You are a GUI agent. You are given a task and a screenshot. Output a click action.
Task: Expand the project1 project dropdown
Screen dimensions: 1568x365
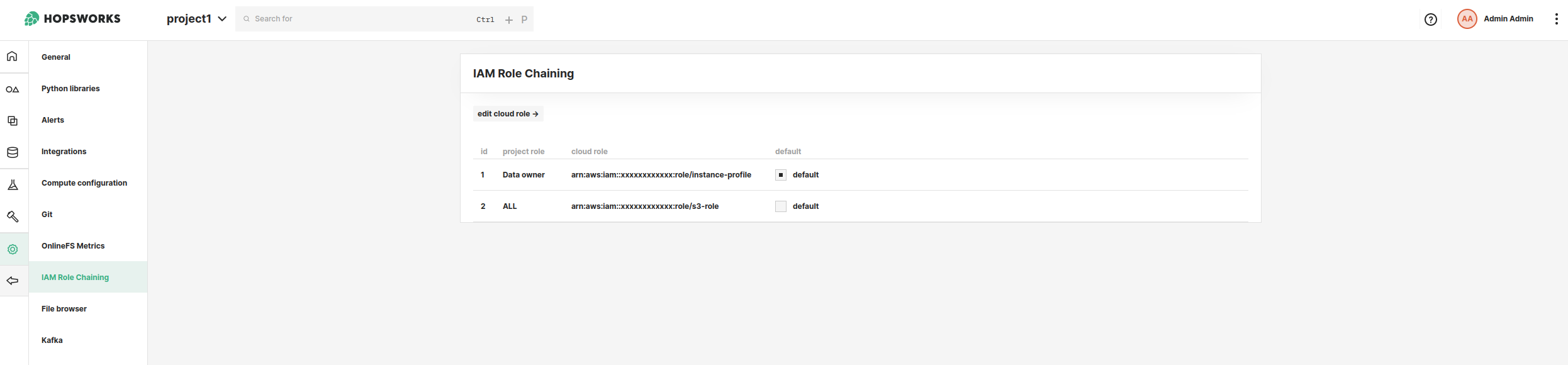pos(196,19)
